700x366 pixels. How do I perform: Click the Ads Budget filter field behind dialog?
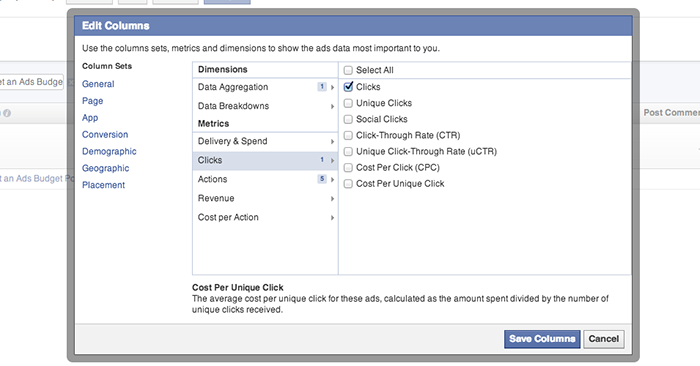point(31,82)
